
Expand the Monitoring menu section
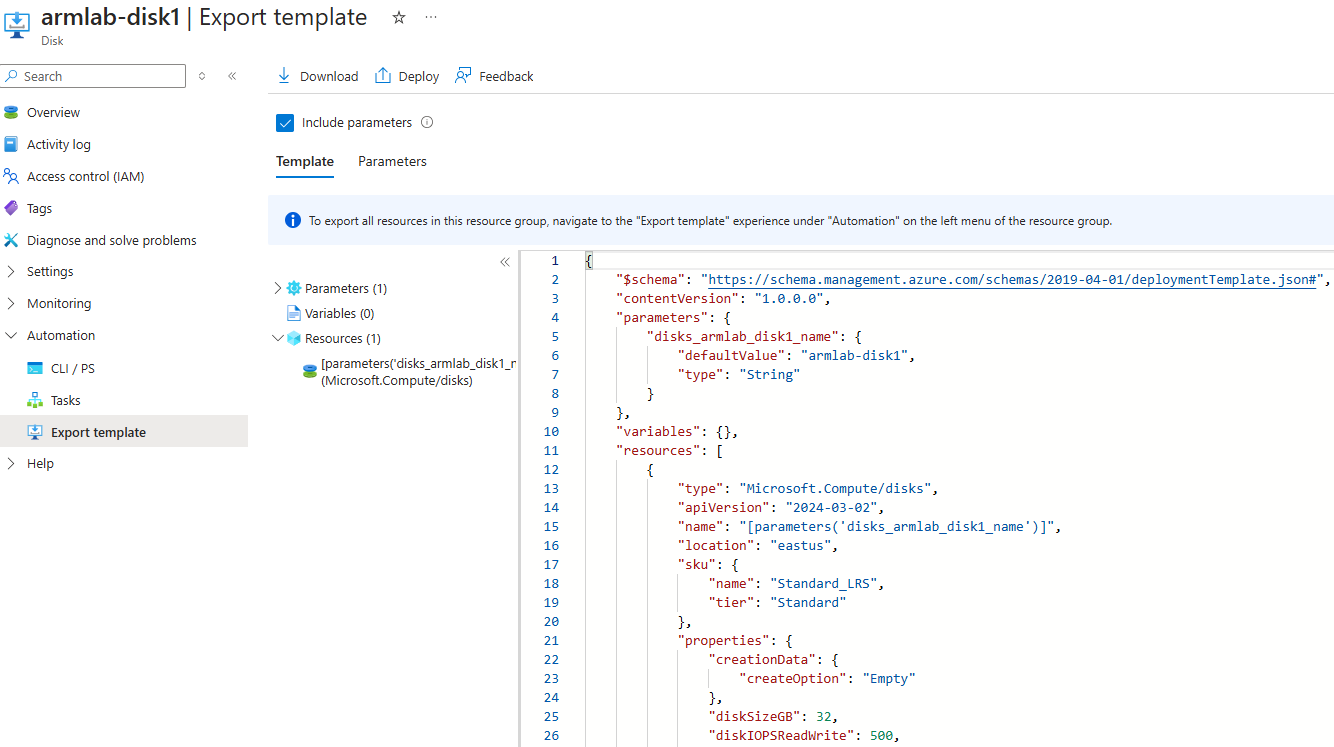[11, 304]
